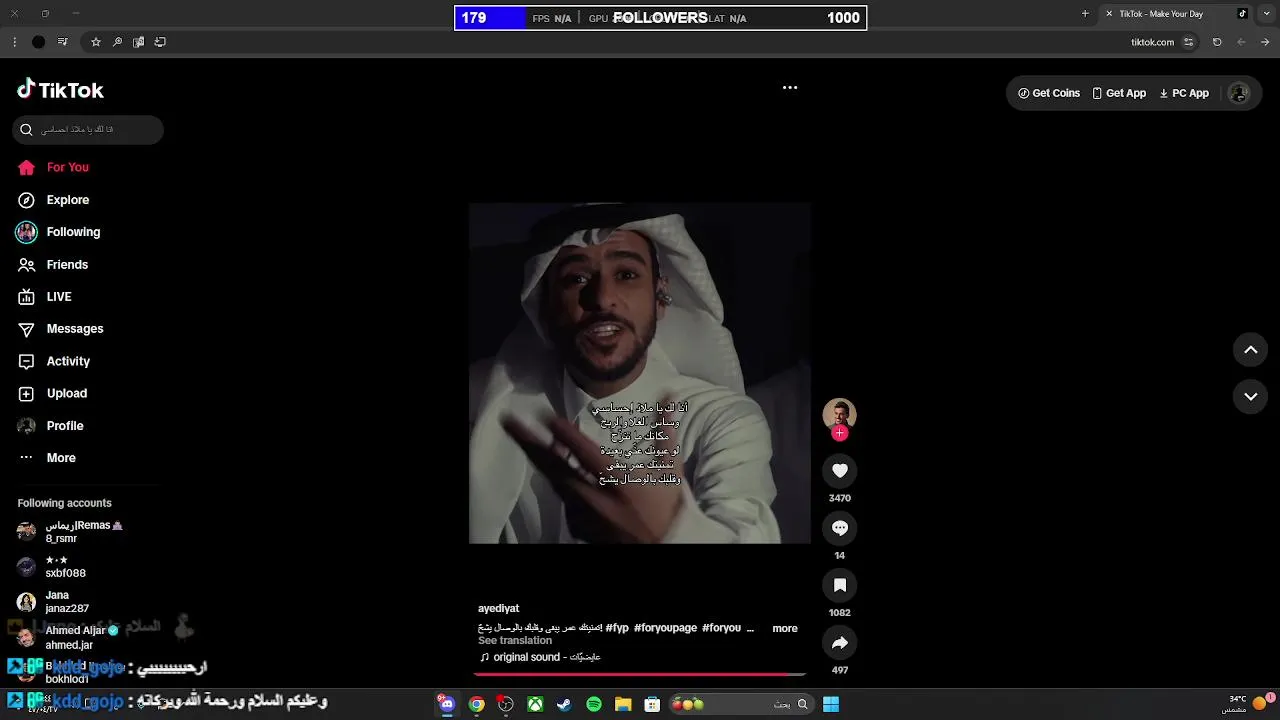
Task: Open the ayediyat username link
Action: pyautogui.click(x=498, y=609)
